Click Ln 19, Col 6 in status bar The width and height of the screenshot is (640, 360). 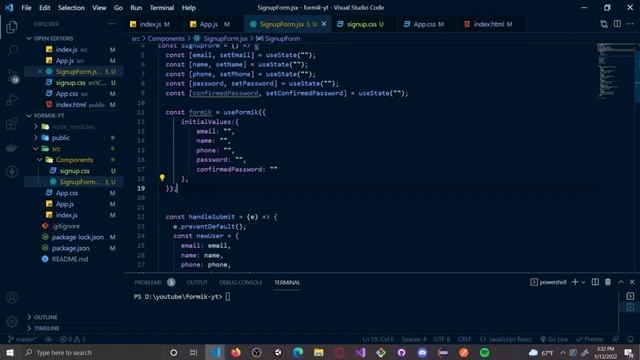point(378,339)
